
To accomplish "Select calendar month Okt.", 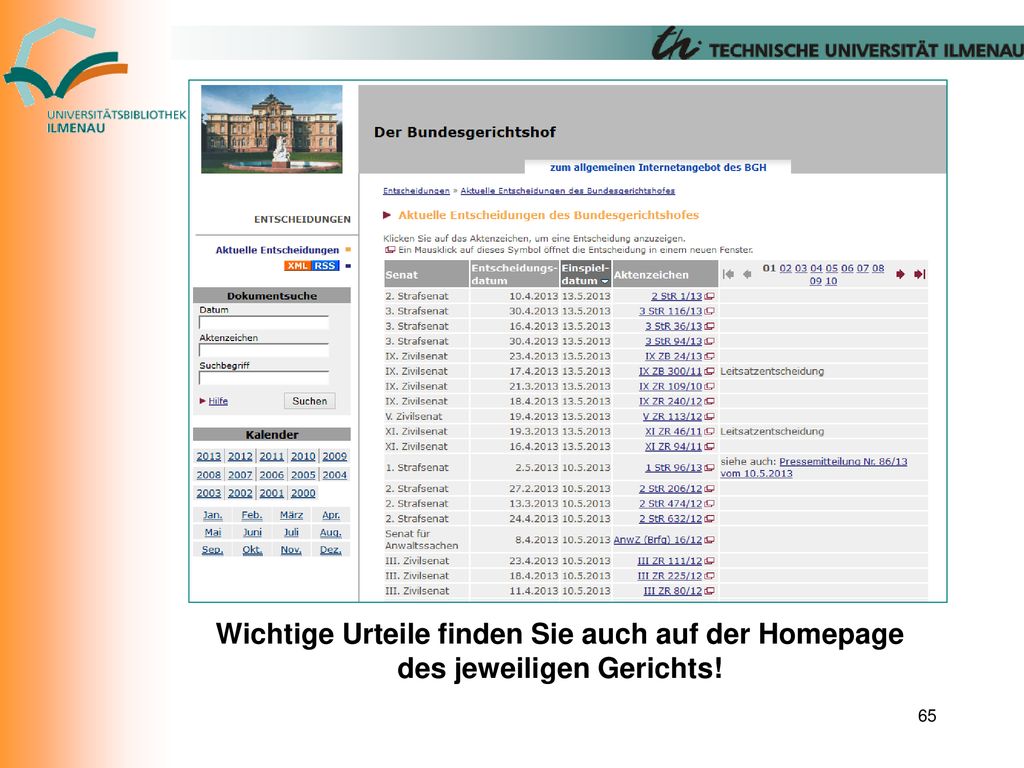I will [252, 550].
